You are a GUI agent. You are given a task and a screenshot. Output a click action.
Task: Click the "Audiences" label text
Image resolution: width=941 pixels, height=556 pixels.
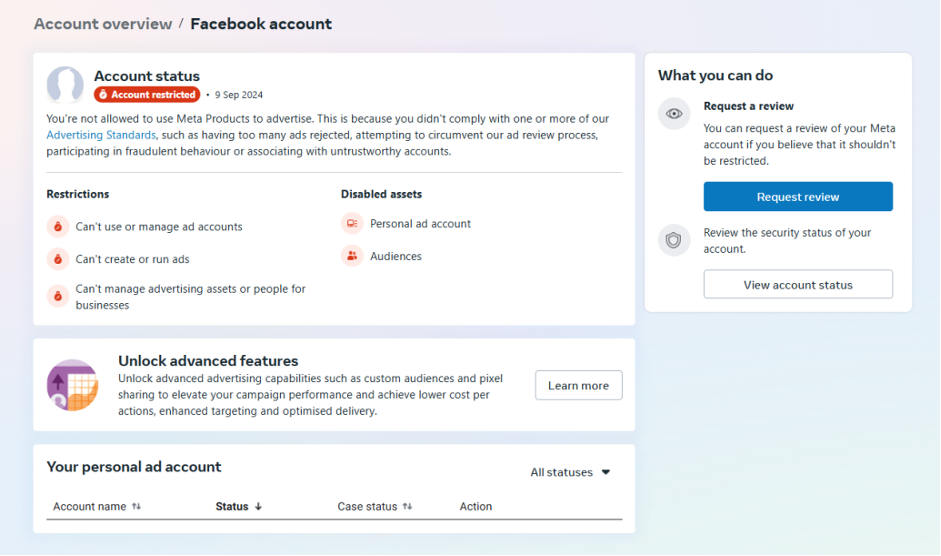coord(396,256)
